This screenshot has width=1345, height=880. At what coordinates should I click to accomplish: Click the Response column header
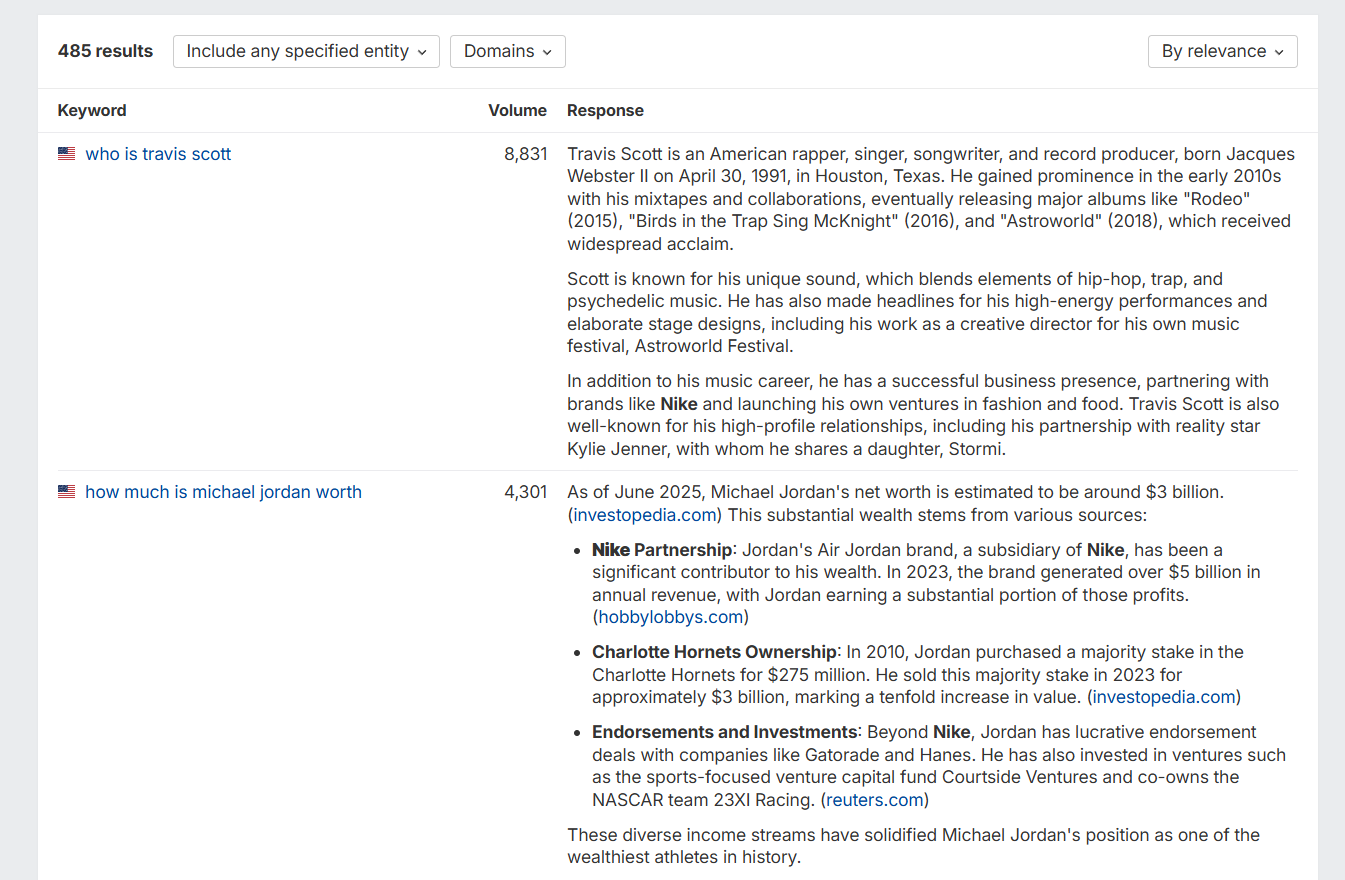click(x=605, y=110)
